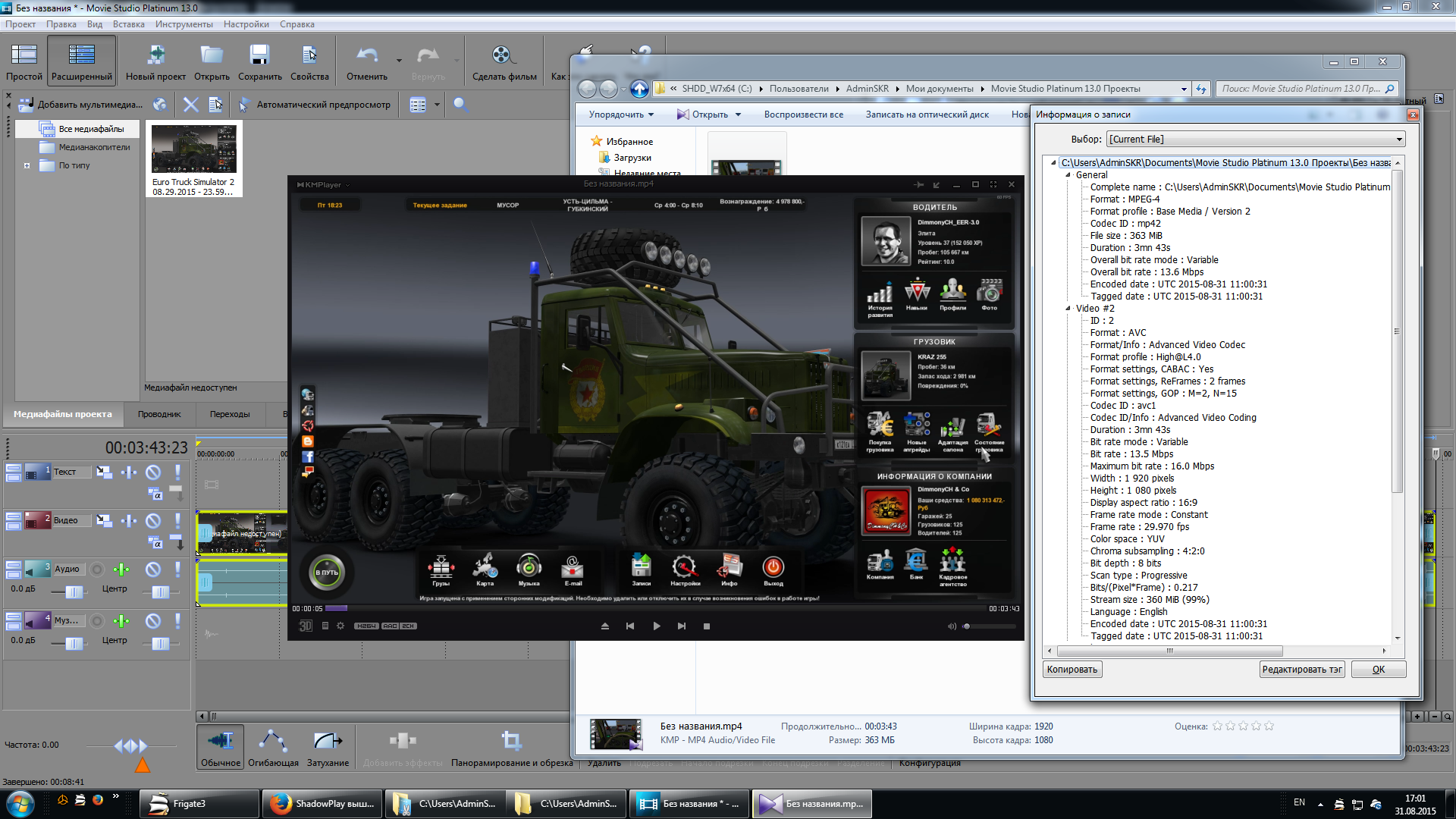The image size is (1456, 819).
Task: Open the Инструменты menu
Action: (x=184, y=24)
